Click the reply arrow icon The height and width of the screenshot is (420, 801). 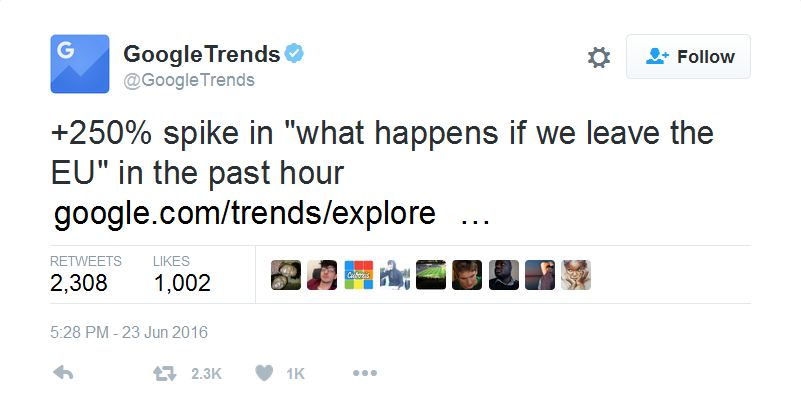[x=62, y=373]
